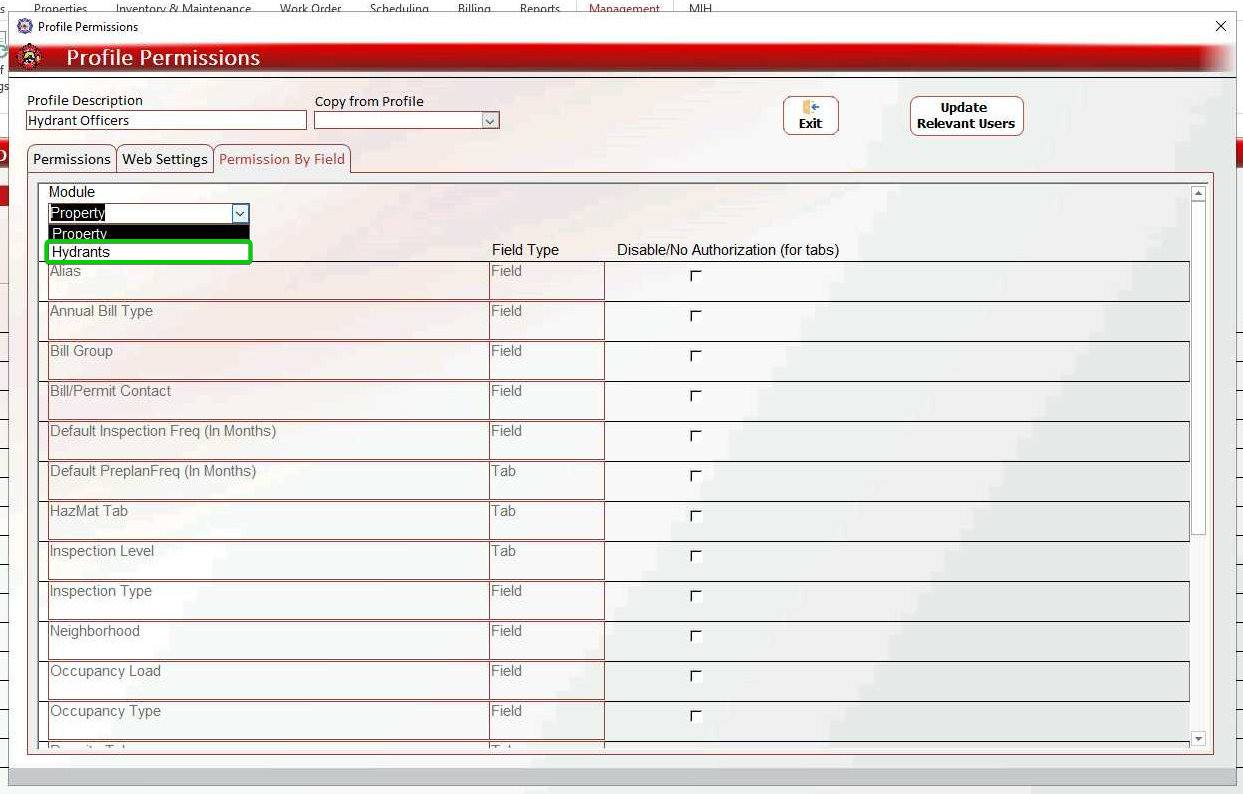Click the Exit button with door icon

(x=810, y=115)
